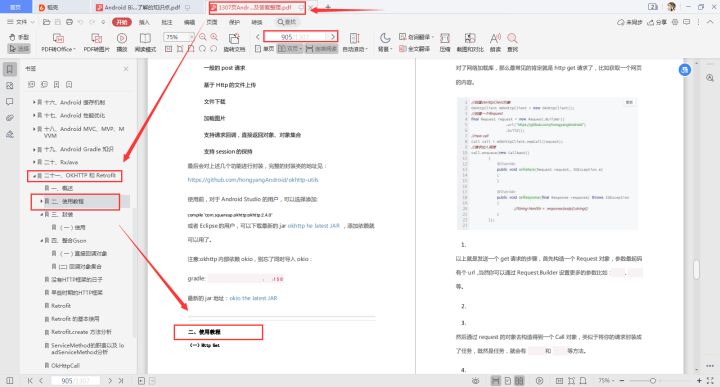Open the compress (压缩) tool
This screenshot has height=387, width=720.
(445, 43)
